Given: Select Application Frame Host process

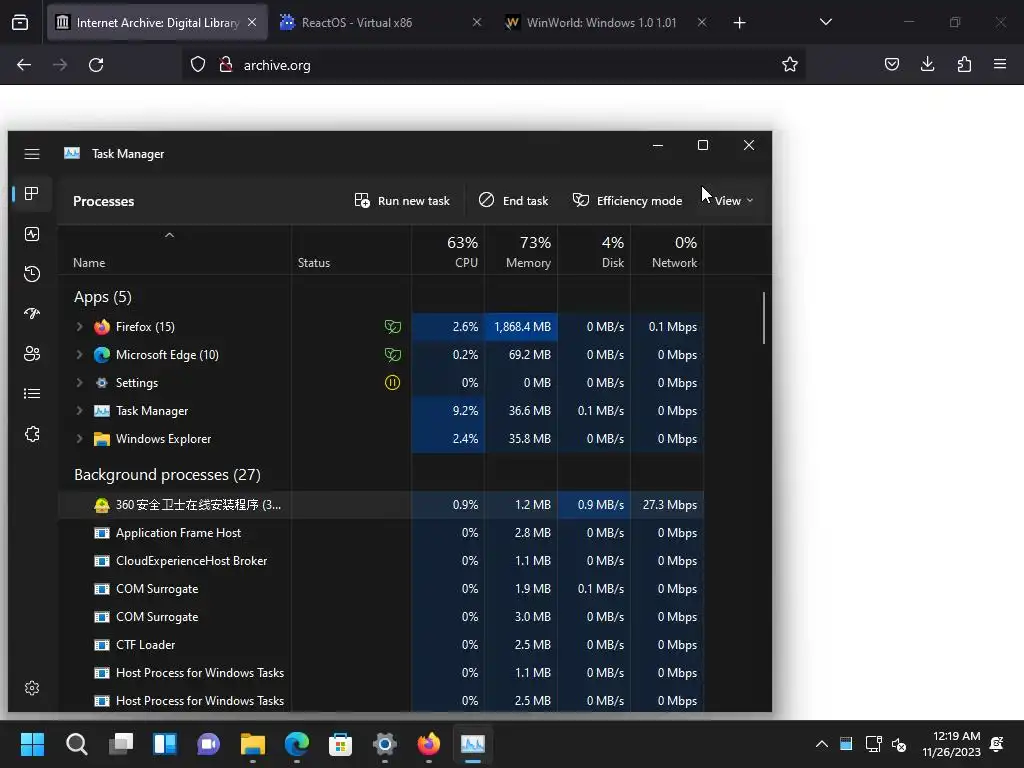Looking at the screenshot, I should pyautogui.click(x=381, y=533).
